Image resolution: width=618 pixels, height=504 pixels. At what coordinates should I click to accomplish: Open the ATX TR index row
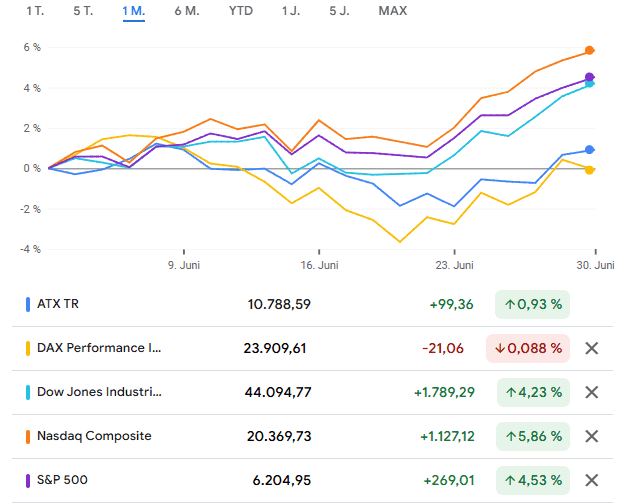click(312, 304)
